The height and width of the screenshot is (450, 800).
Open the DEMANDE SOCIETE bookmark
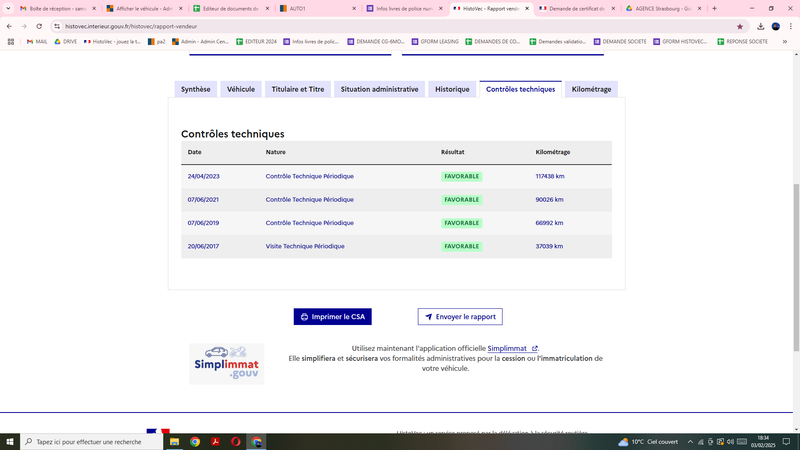tap(620, 42)
